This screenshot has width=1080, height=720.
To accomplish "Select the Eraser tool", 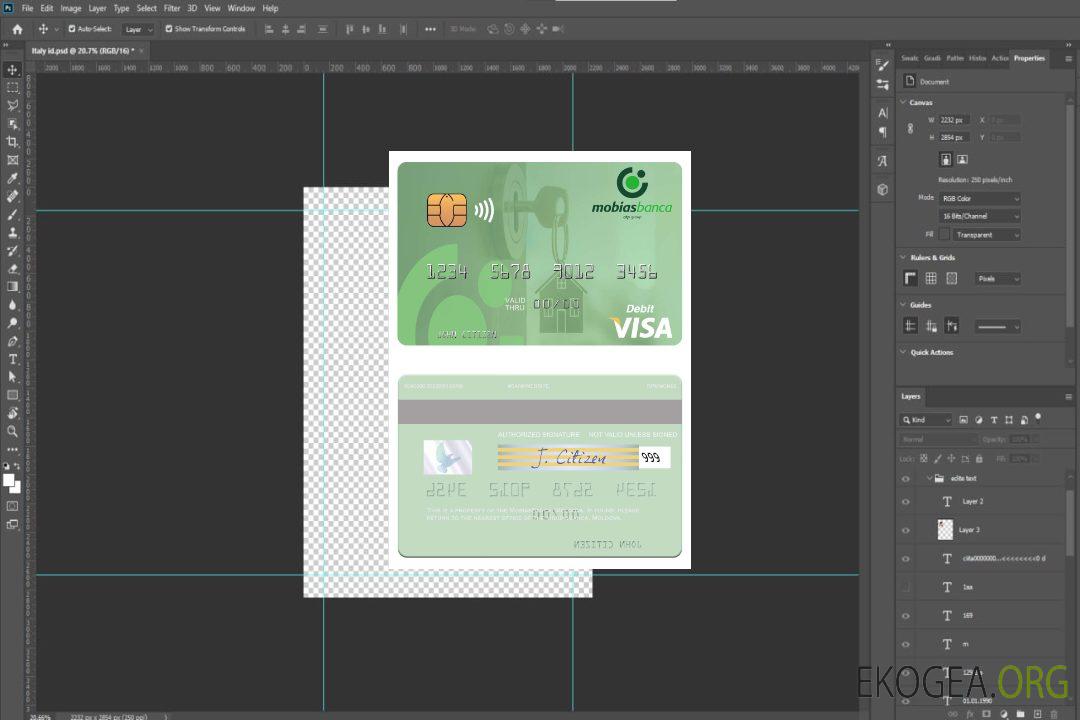I will point(12,269).
